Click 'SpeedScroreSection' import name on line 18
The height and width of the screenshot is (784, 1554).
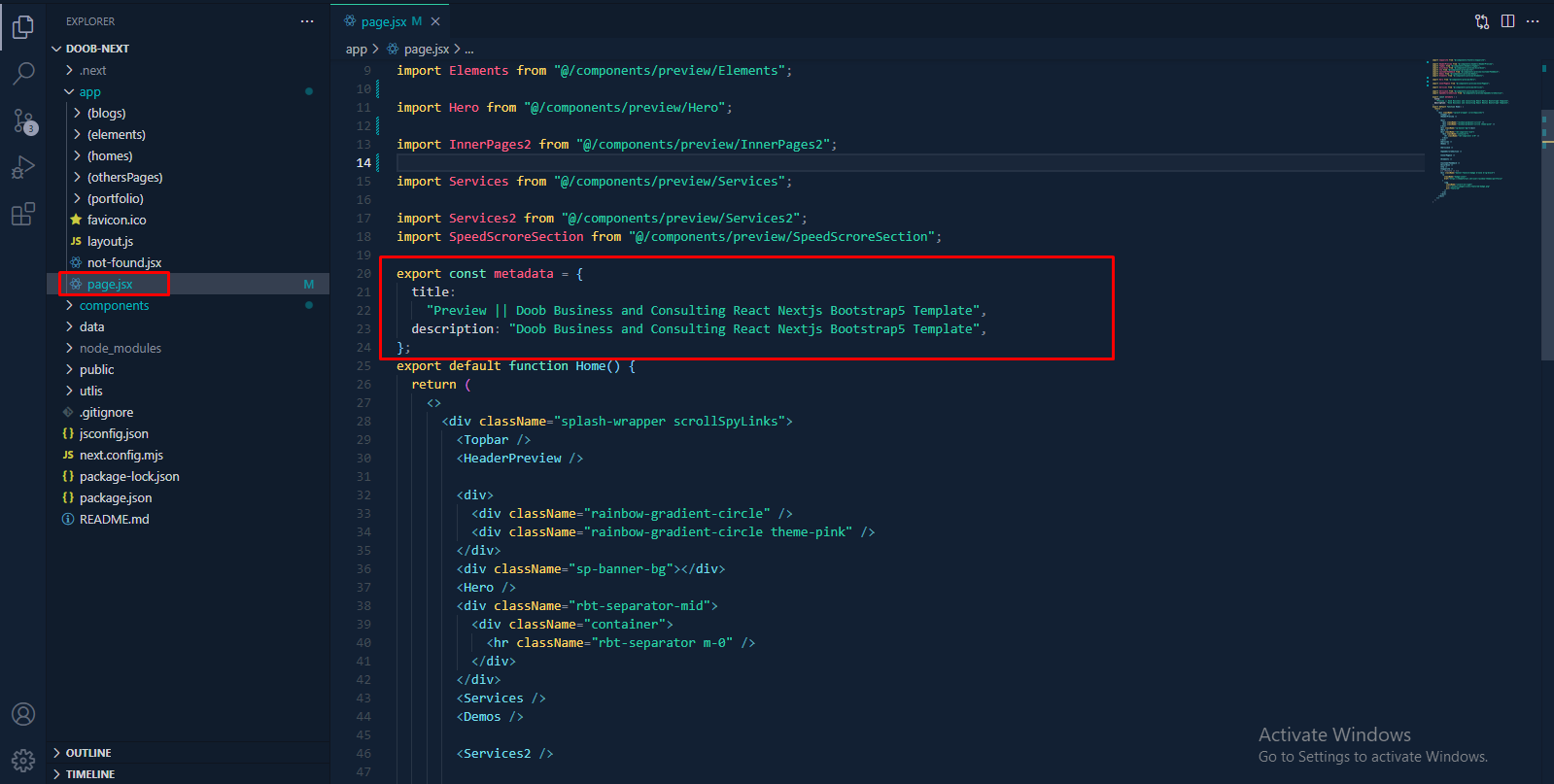pos(516,237)
